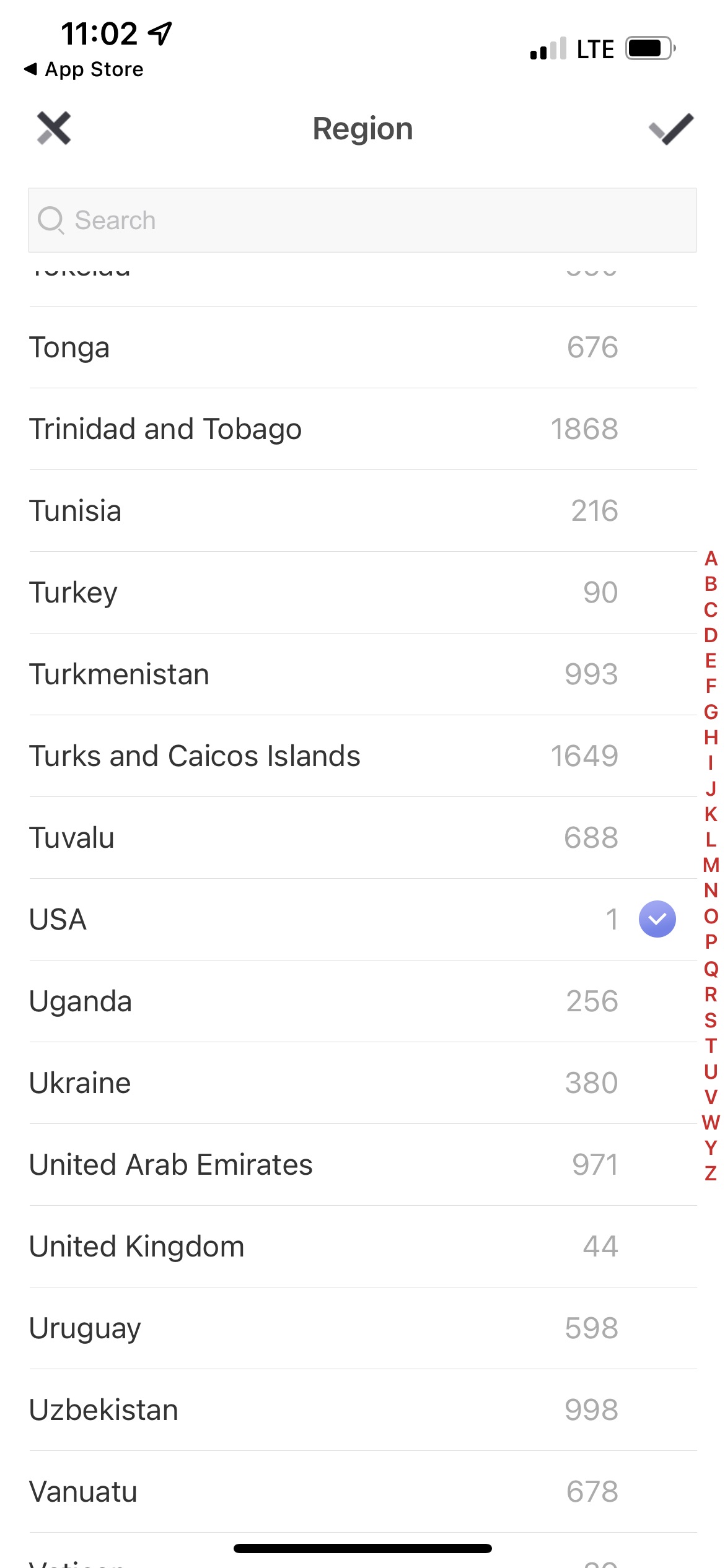
Task: Confirm selection with the checkmark icon
Action: (671, 129)
